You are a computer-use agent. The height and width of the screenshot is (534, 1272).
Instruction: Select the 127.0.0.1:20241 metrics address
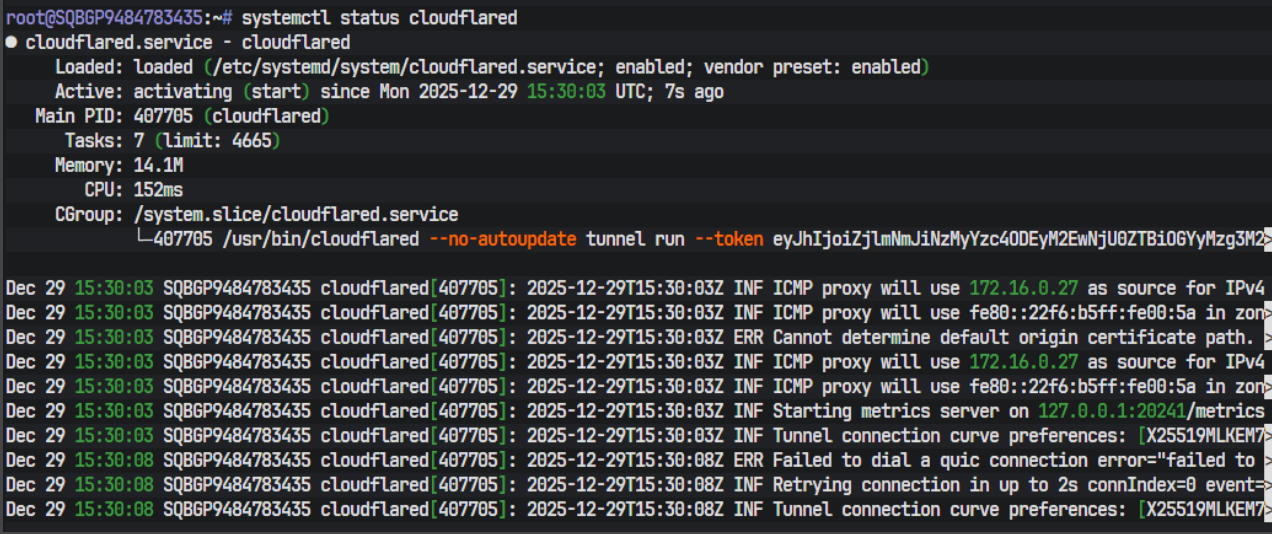click(1112, 411)
